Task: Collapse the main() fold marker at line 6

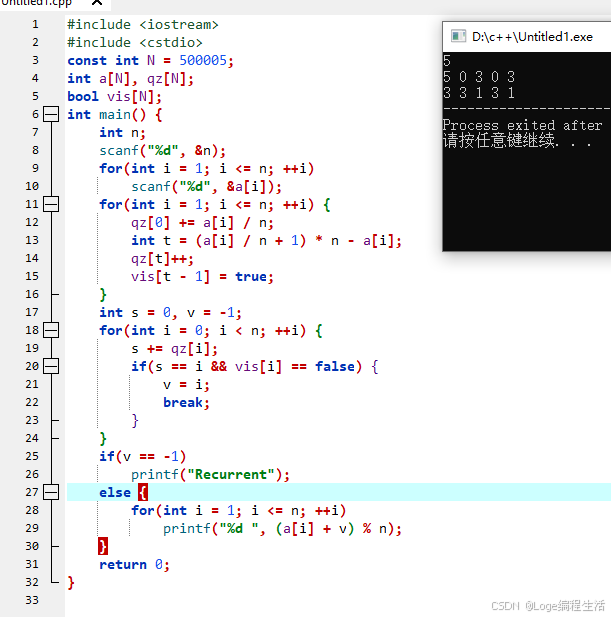Action: [x=51, y=115]
